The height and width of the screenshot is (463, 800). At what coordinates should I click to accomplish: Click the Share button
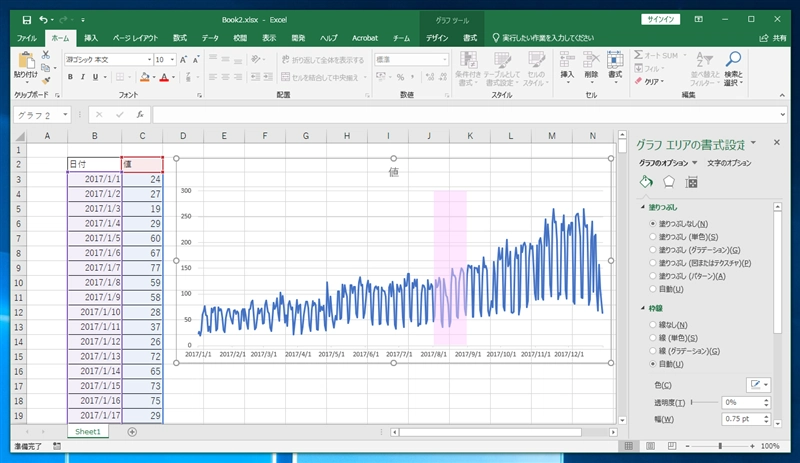pyautogui.click(x=773, y=38)
